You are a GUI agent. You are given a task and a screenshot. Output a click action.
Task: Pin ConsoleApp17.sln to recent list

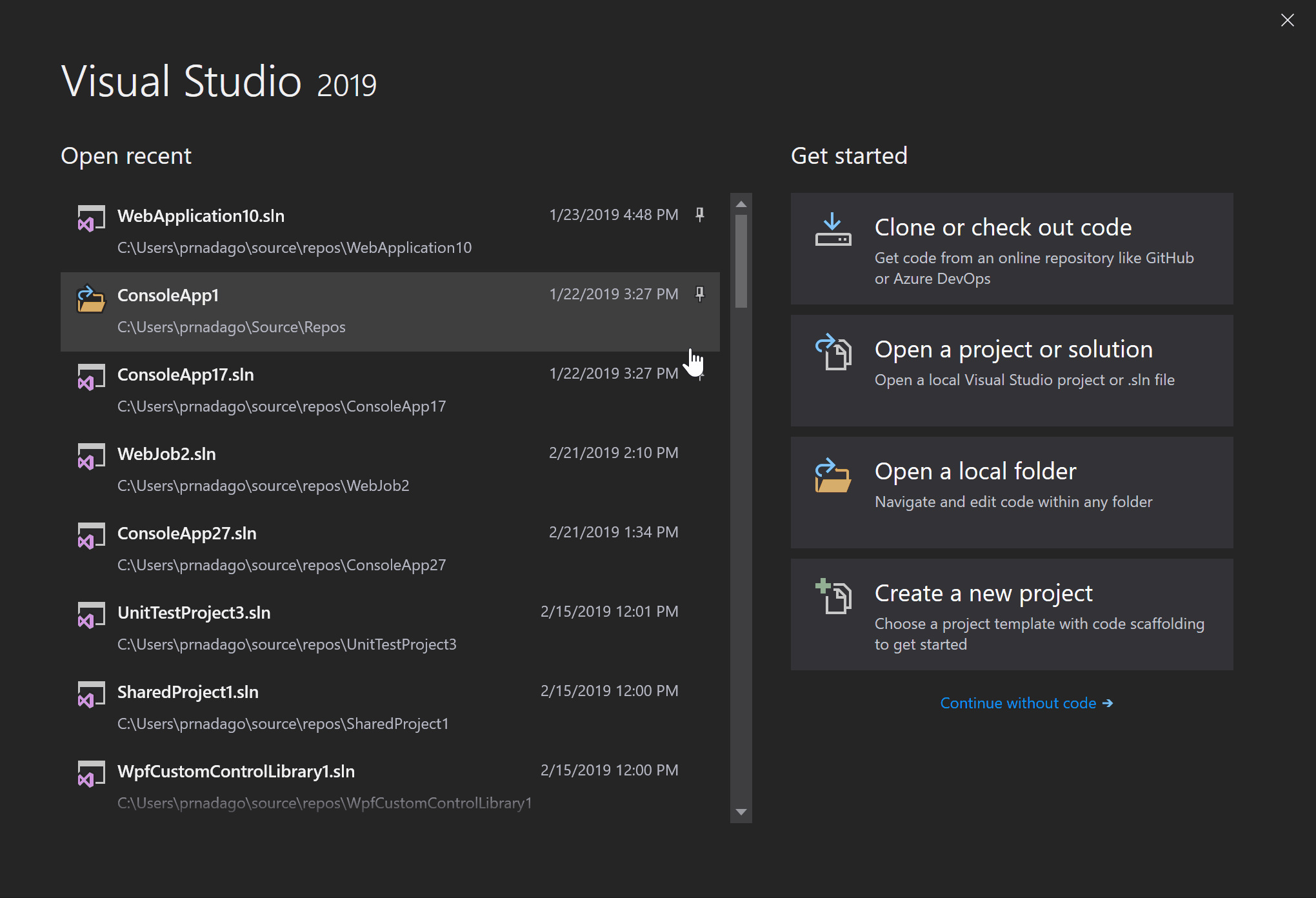699,374
